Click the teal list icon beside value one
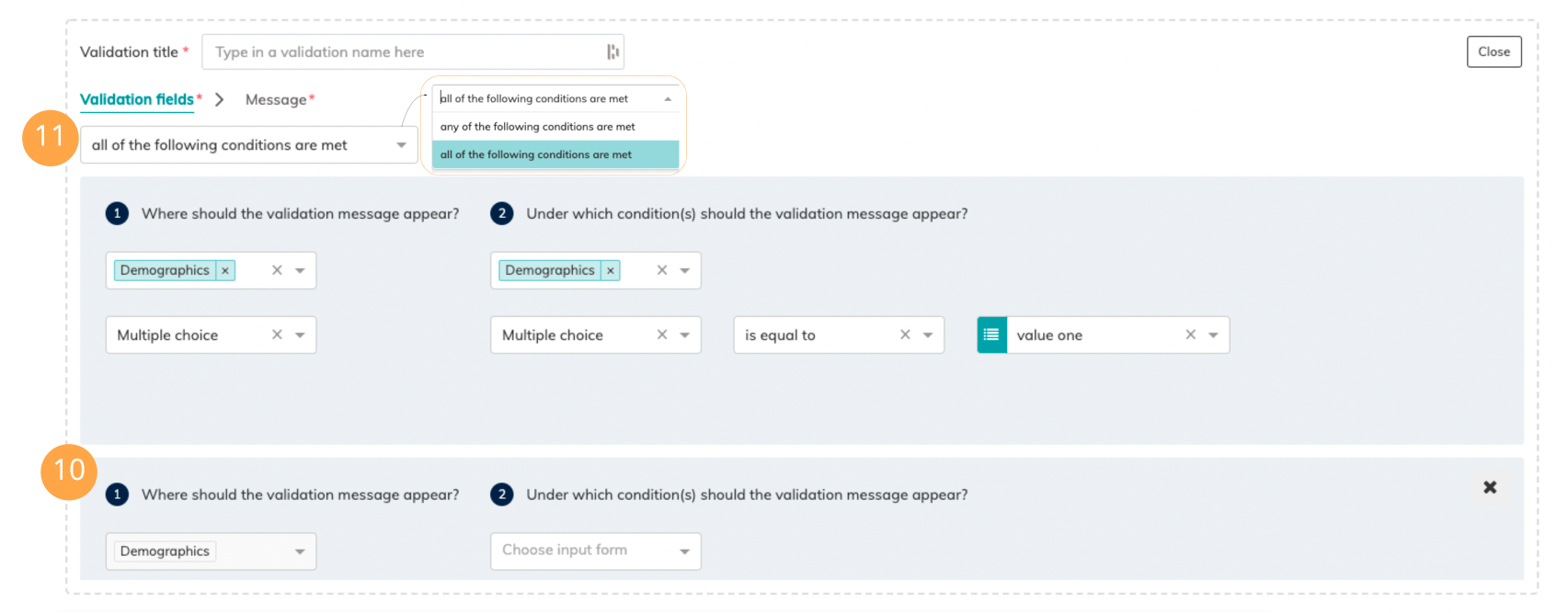The height and width of the screenshot is (613, 1568). [991, 335]
